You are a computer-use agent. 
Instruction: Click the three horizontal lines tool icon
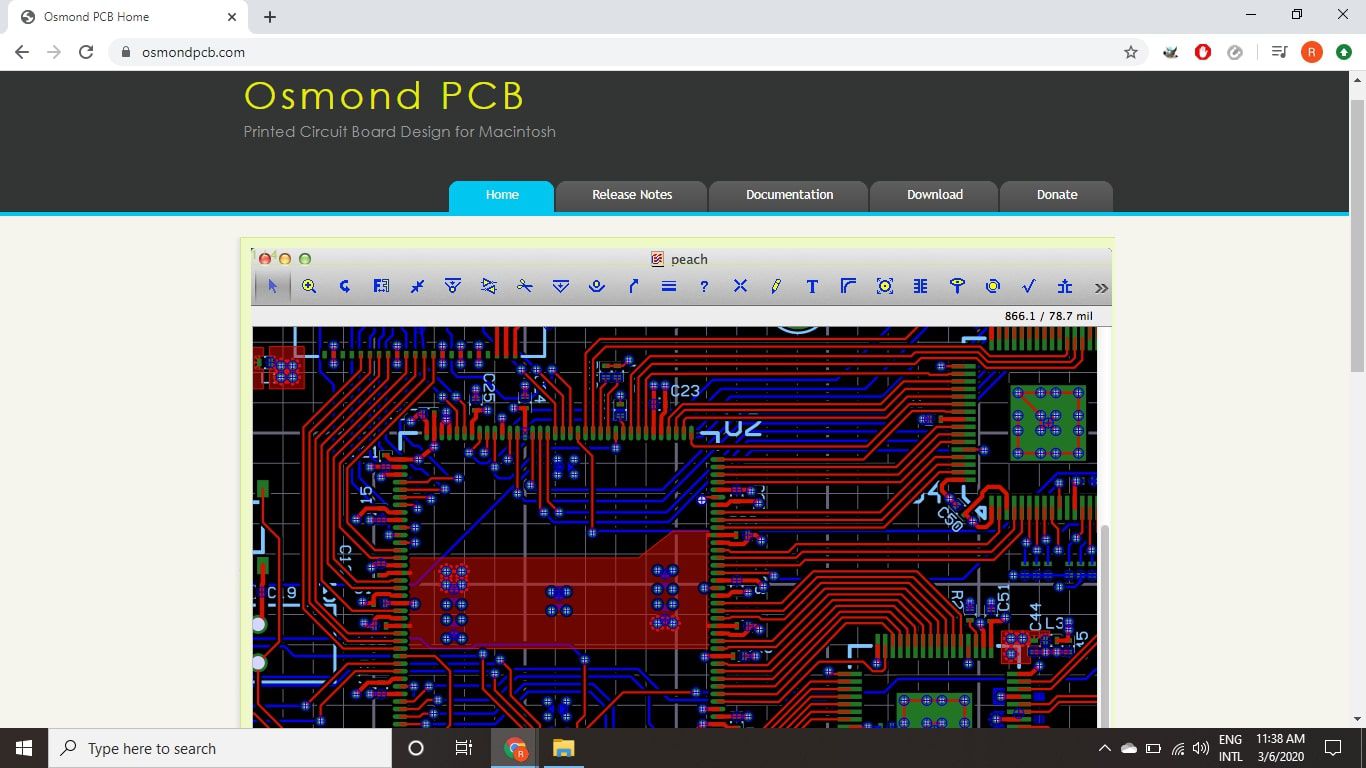(x=669, y=286)
